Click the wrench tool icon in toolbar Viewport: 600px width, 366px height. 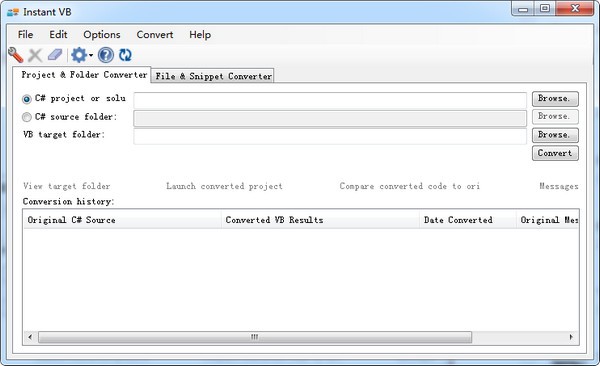coord(16,55)
